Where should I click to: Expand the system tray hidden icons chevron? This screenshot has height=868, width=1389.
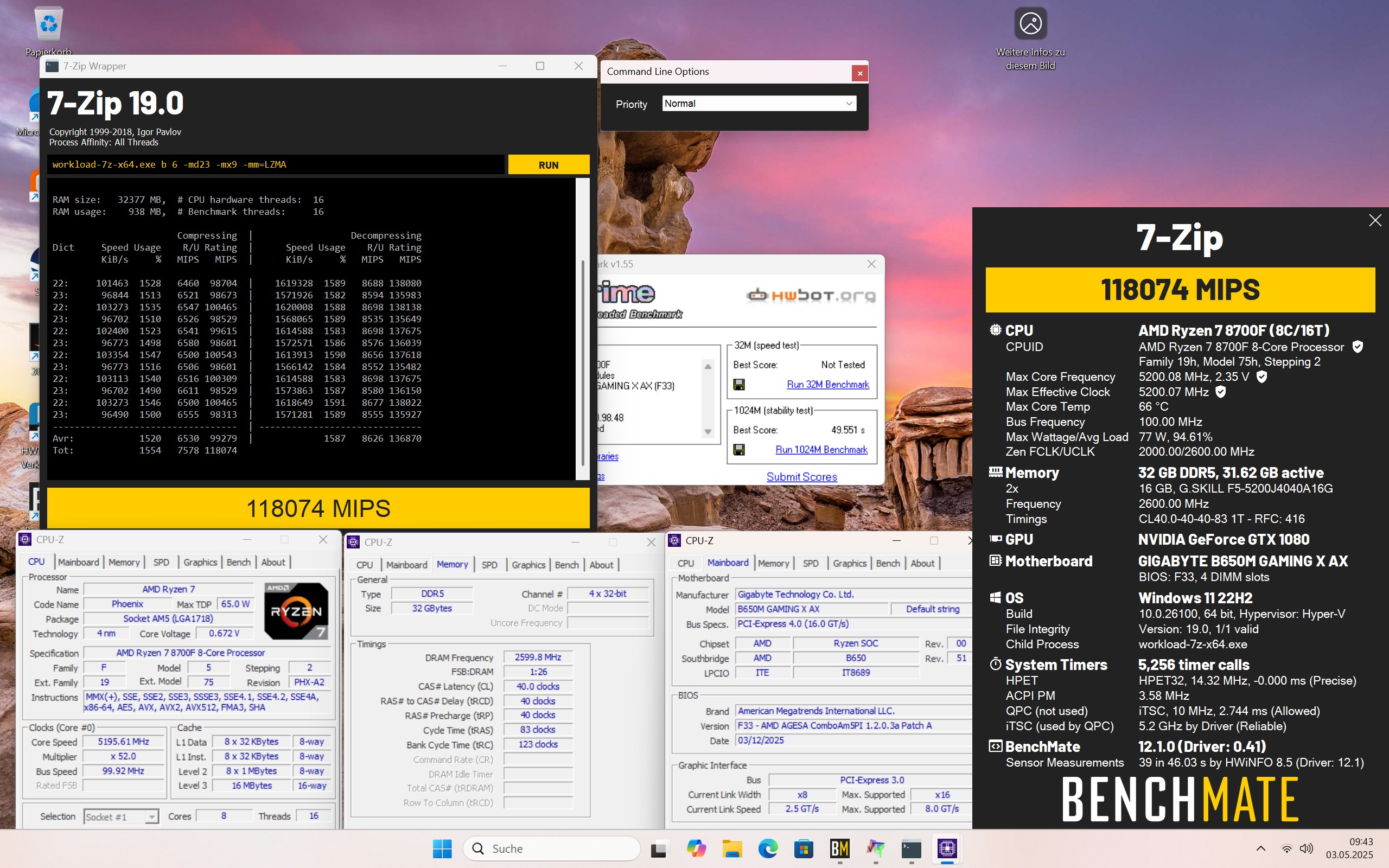[1260, 848]
